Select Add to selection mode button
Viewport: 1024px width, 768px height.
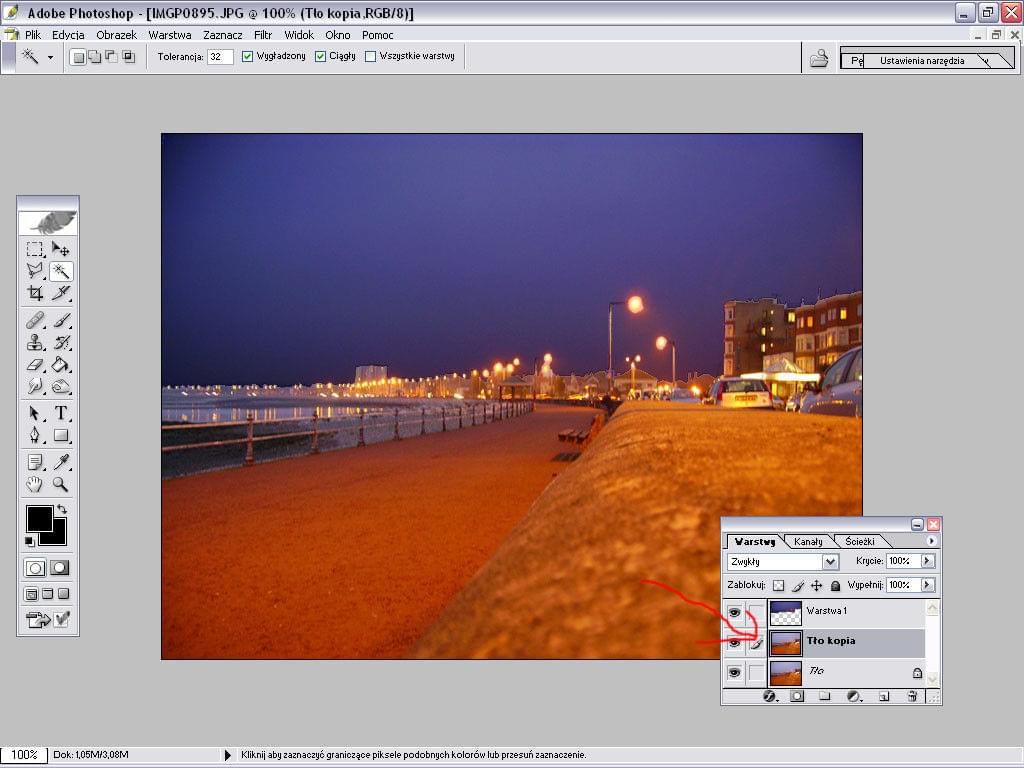point(95,57)
